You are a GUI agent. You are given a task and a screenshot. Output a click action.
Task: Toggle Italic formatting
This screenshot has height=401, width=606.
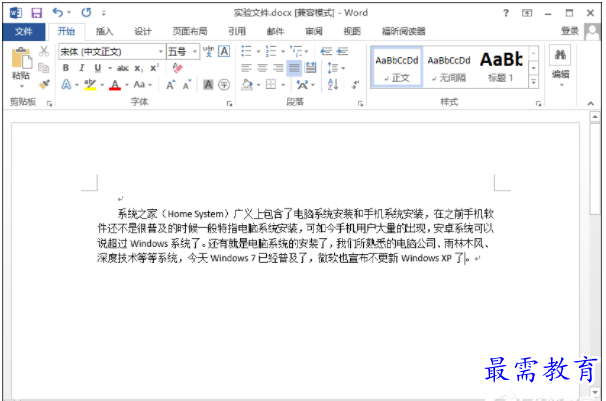(x=82, y=68)
